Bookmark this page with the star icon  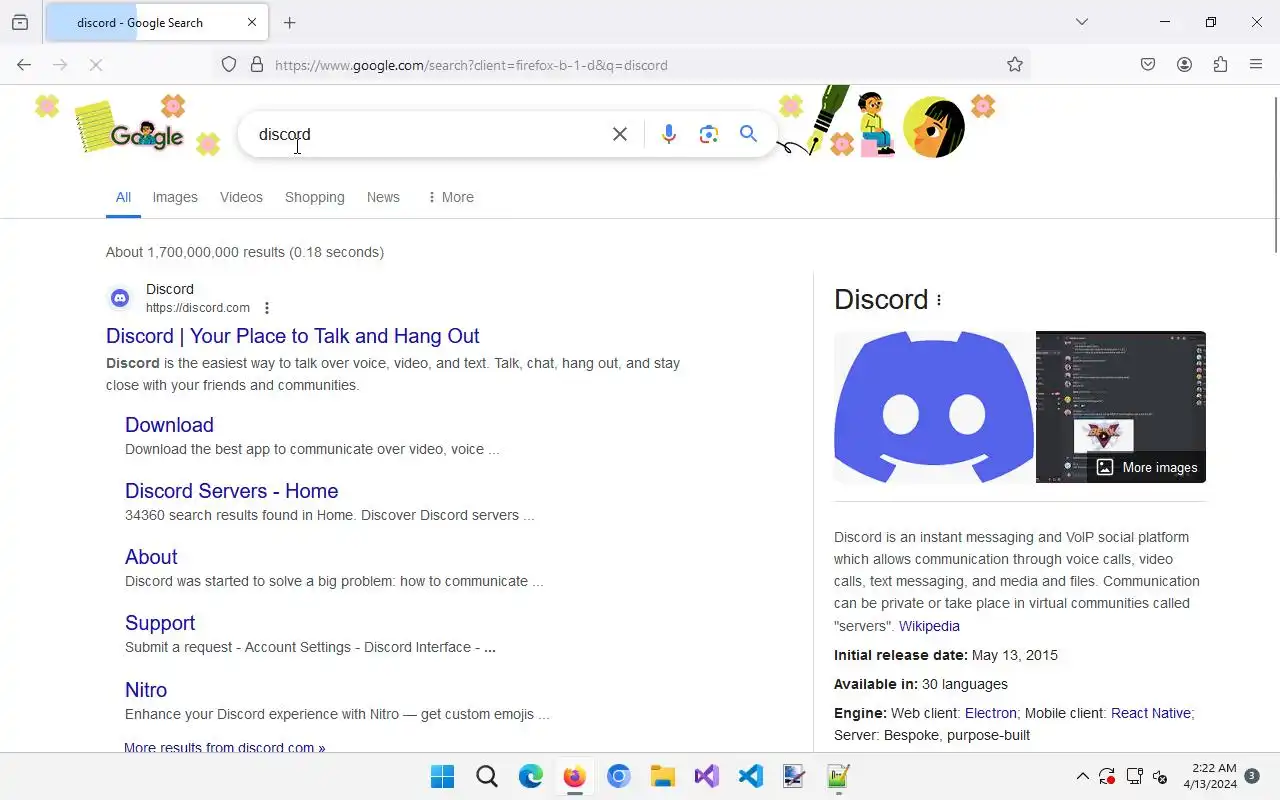coord(1015,65)
